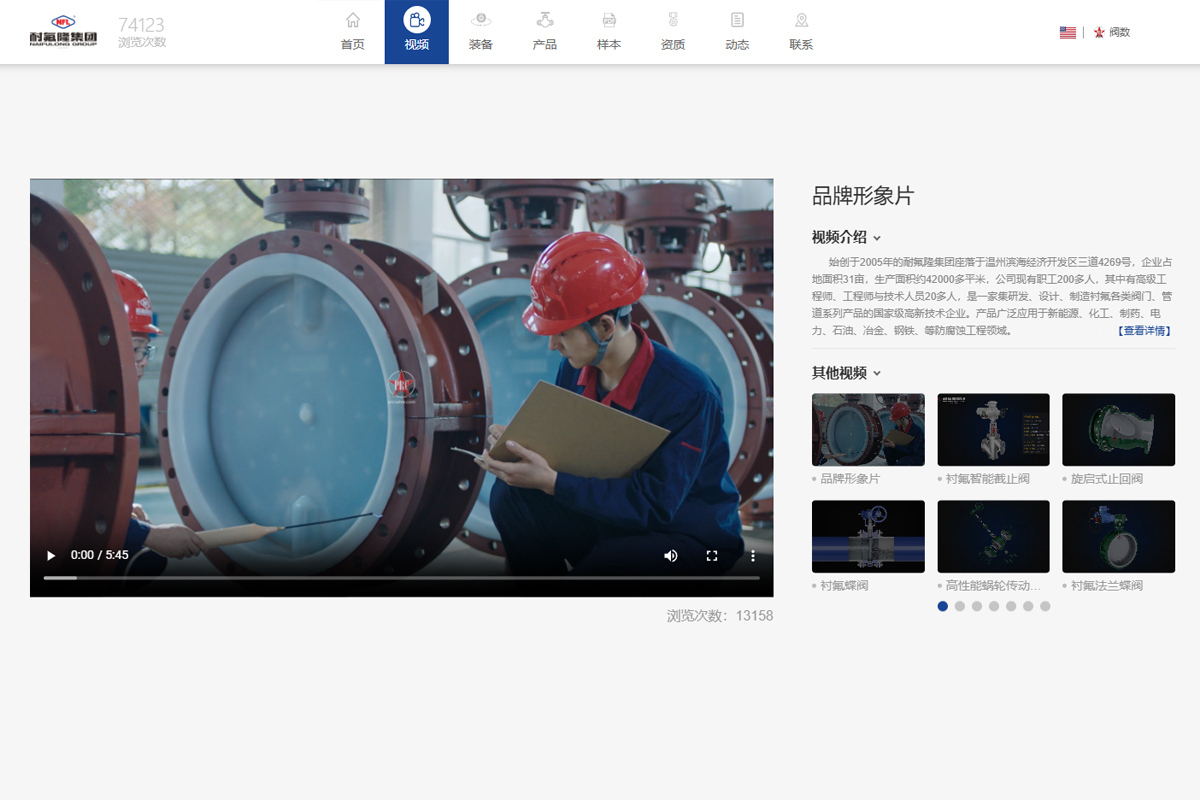1200x800 pixels.
Task: Collapse the 其他视频 section chevron
Action: pos(877,374)
